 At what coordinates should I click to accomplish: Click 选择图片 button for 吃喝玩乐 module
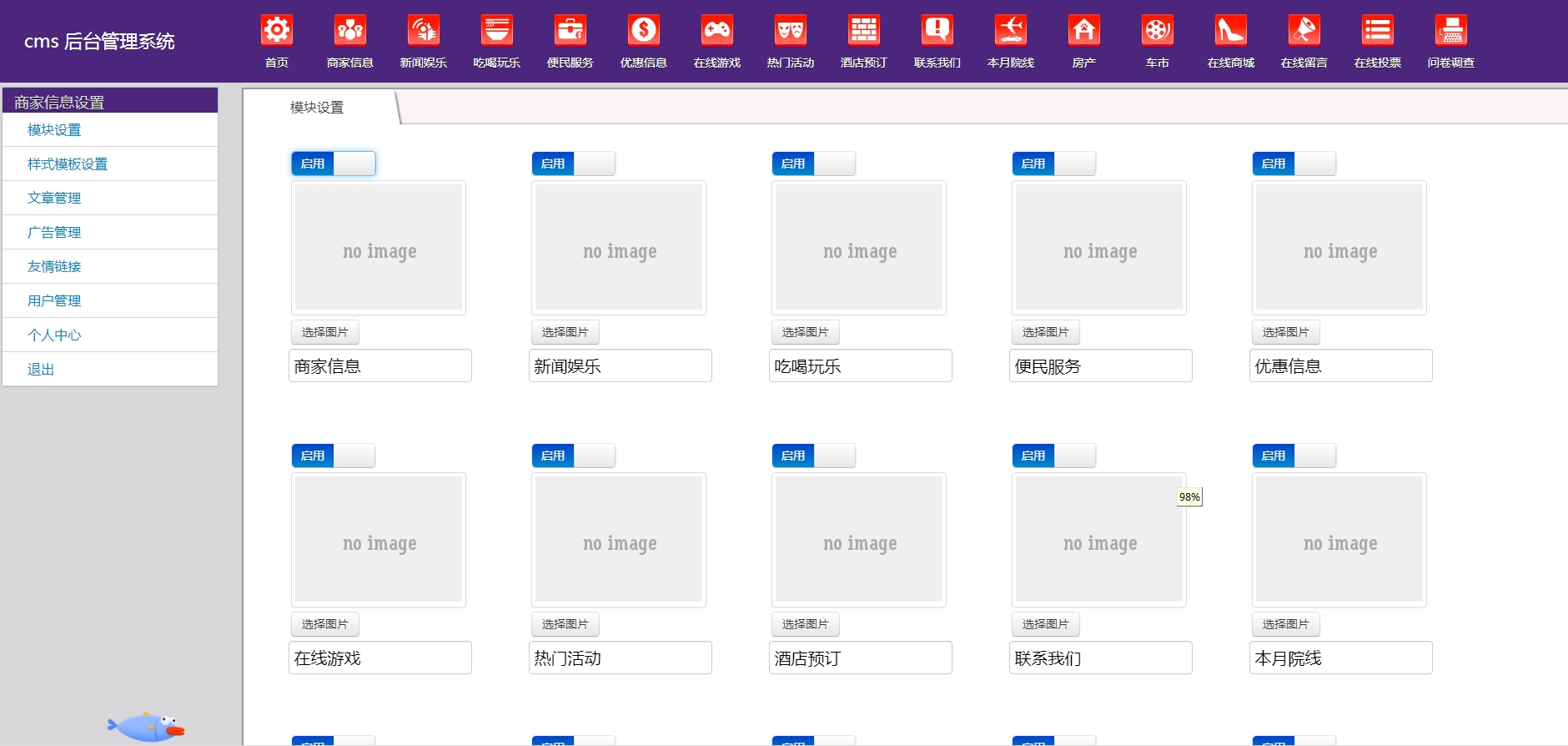tap(806, 332)
